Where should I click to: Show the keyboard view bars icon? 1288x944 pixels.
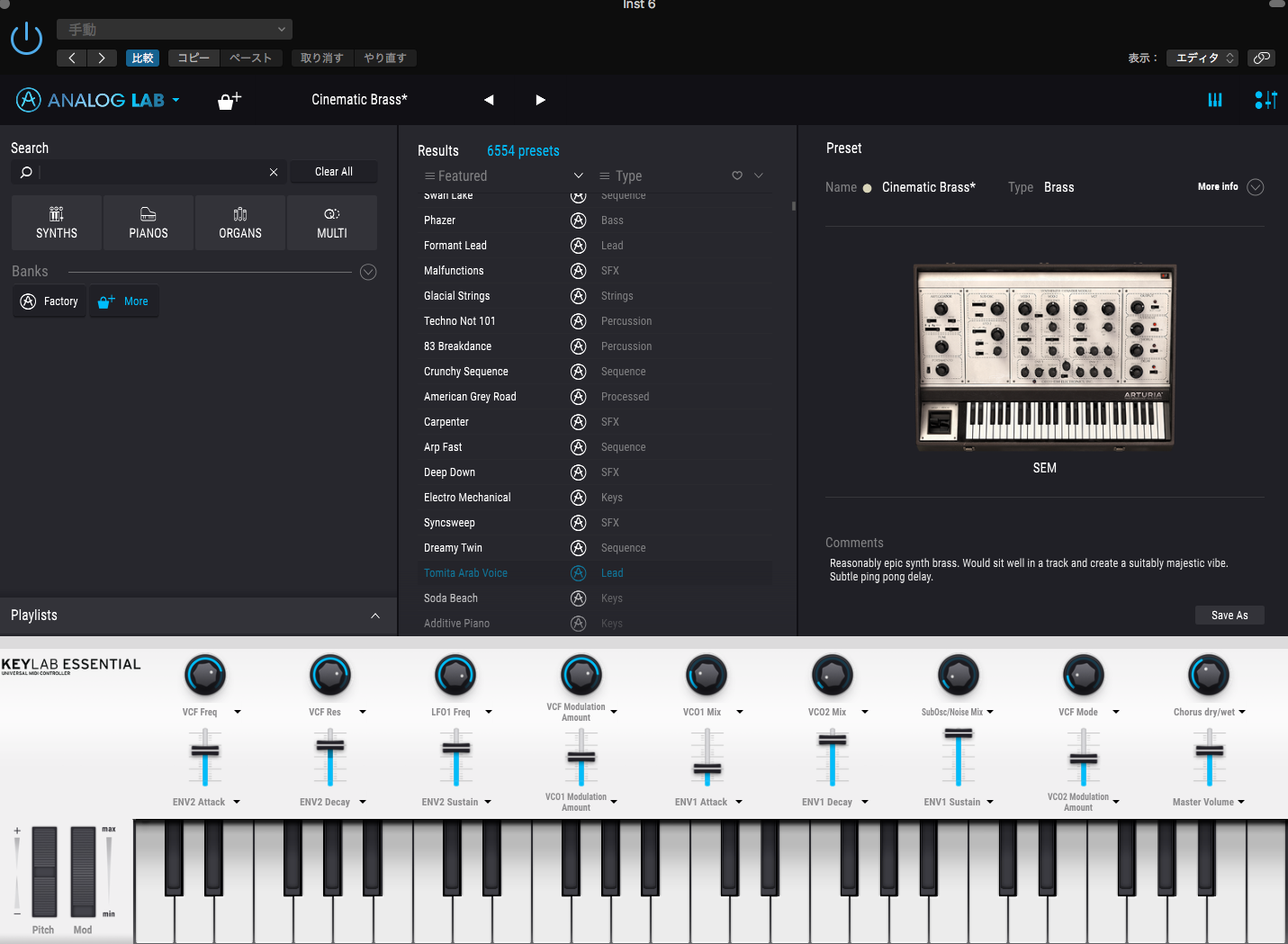[x=1215, y=100]
